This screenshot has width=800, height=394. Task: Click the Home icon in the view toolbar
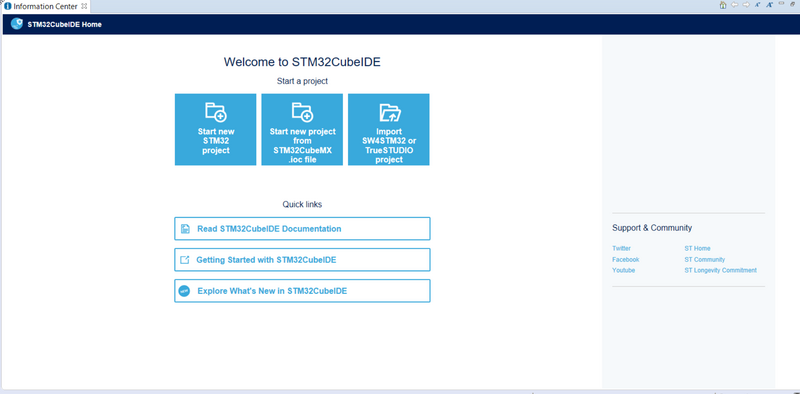[x=723, y=5]
